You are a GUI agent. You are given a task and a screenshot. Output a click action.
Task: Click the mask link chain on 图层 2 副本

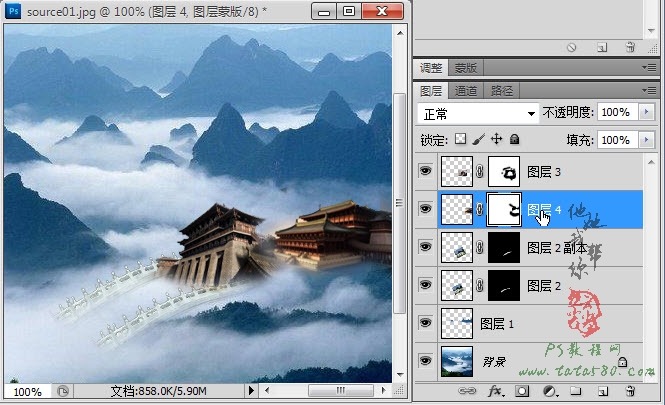click(480, 247)
